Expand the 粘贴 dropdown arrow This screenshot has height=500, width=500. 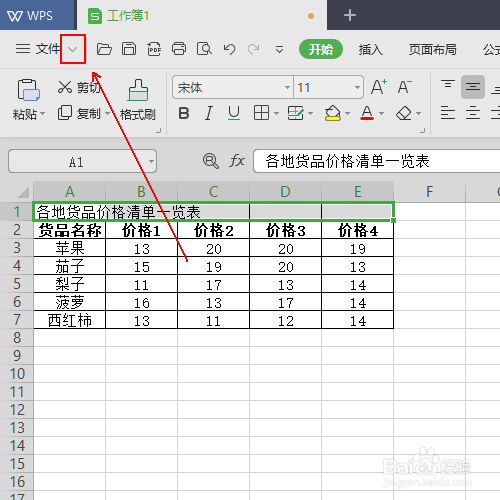42,114
